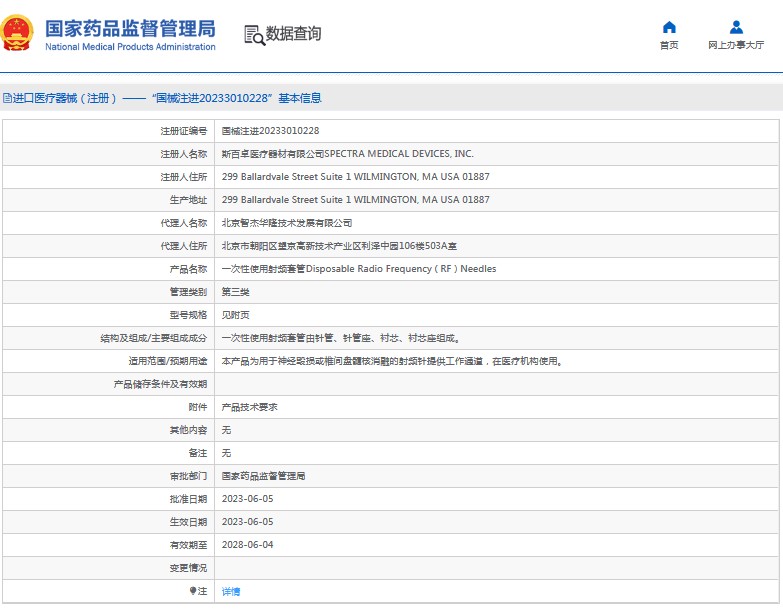This screenshot has height=611, width=783.
Task: Open the 详情 link
Action: pos(231,592)
